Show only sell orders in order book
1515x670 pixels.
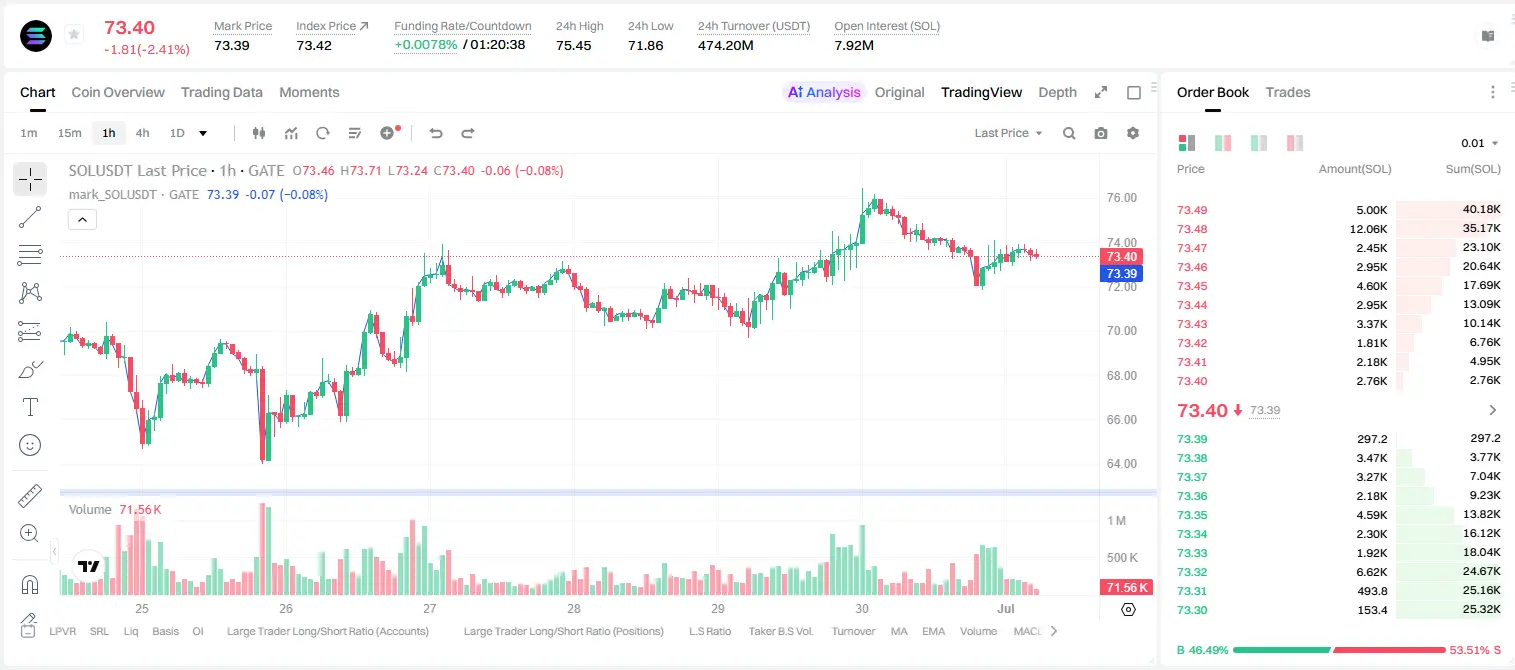[x=1295, y=143]
